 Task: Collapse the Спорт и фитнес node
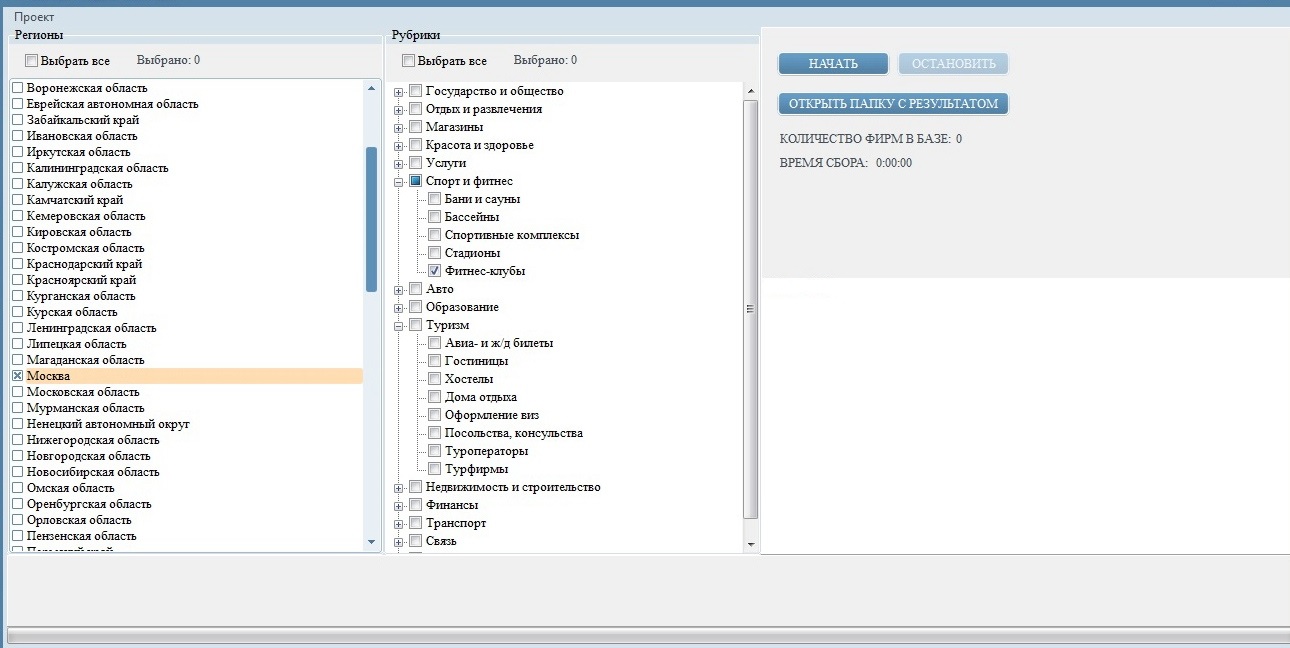coord(399,182)
